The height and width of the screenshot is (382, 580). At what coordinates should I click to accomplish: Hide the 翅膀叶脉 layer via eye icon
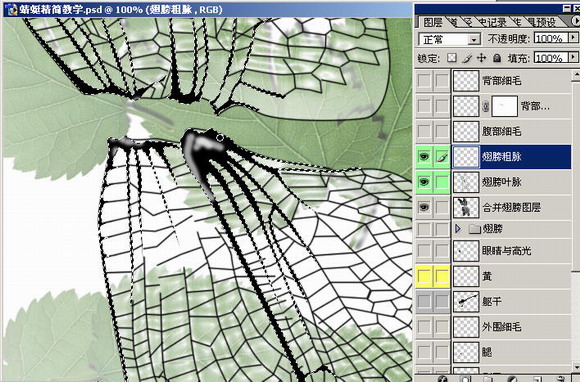click(424, 182)
